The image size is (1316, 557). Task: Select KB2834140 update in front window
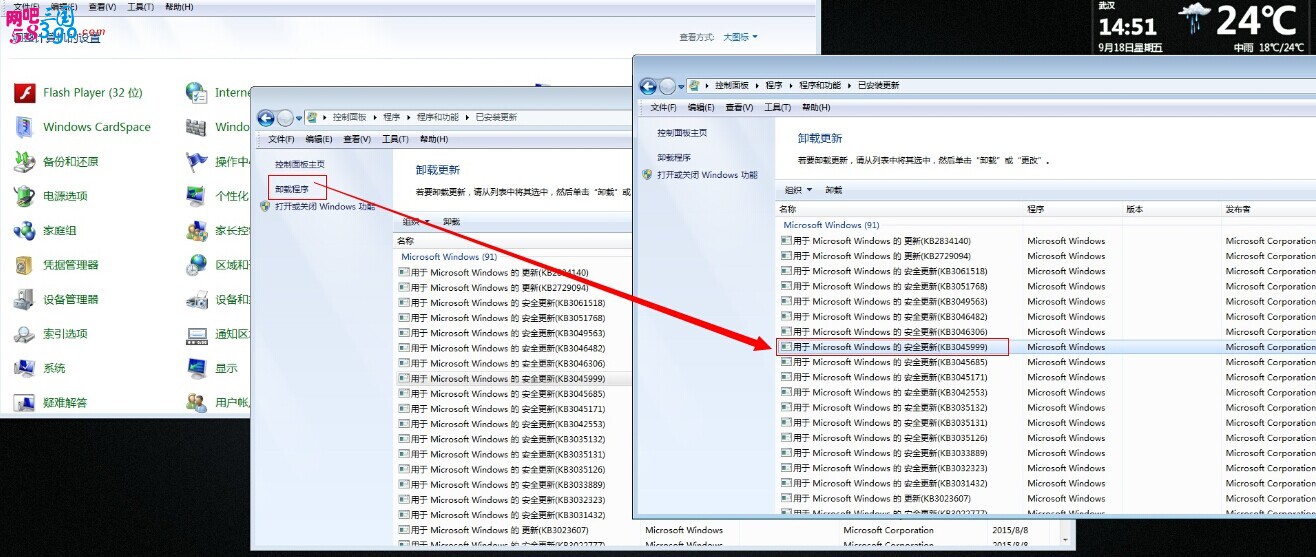pyautogui.click(x=1046, y=241)
